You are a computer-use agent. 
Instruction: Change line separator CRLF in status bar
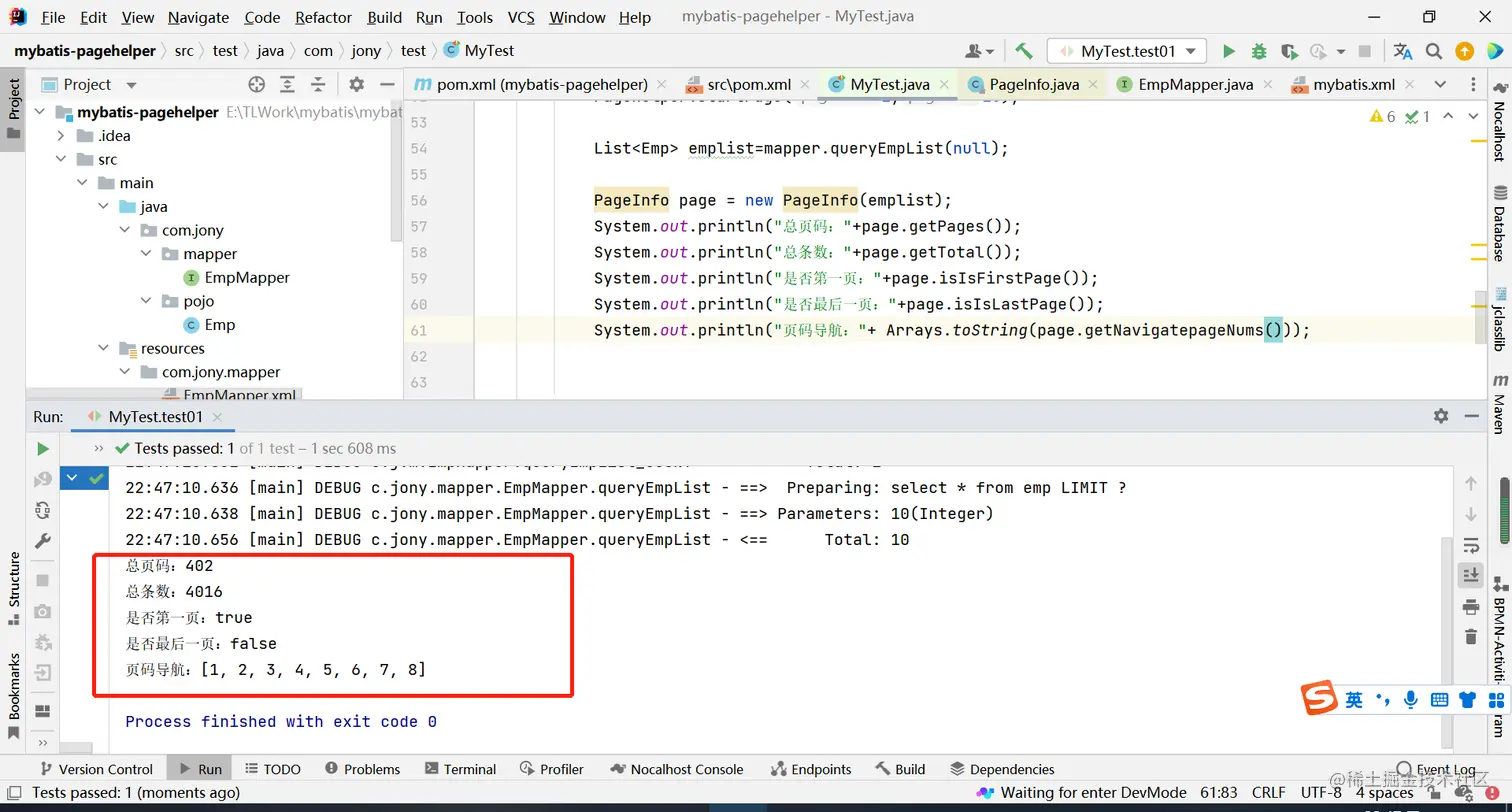click(1269, 793)
